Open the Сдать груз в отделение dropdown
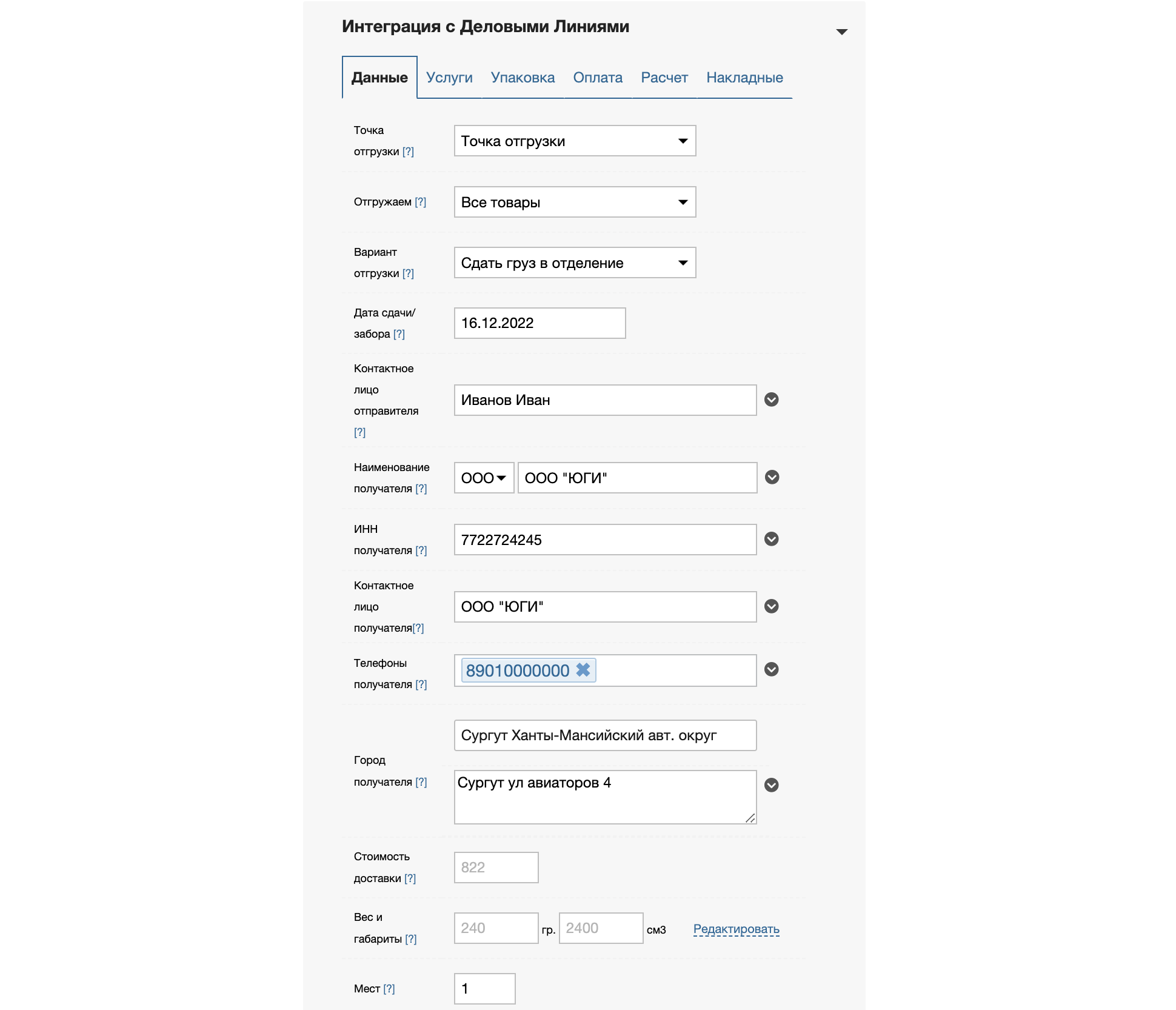 575,263
